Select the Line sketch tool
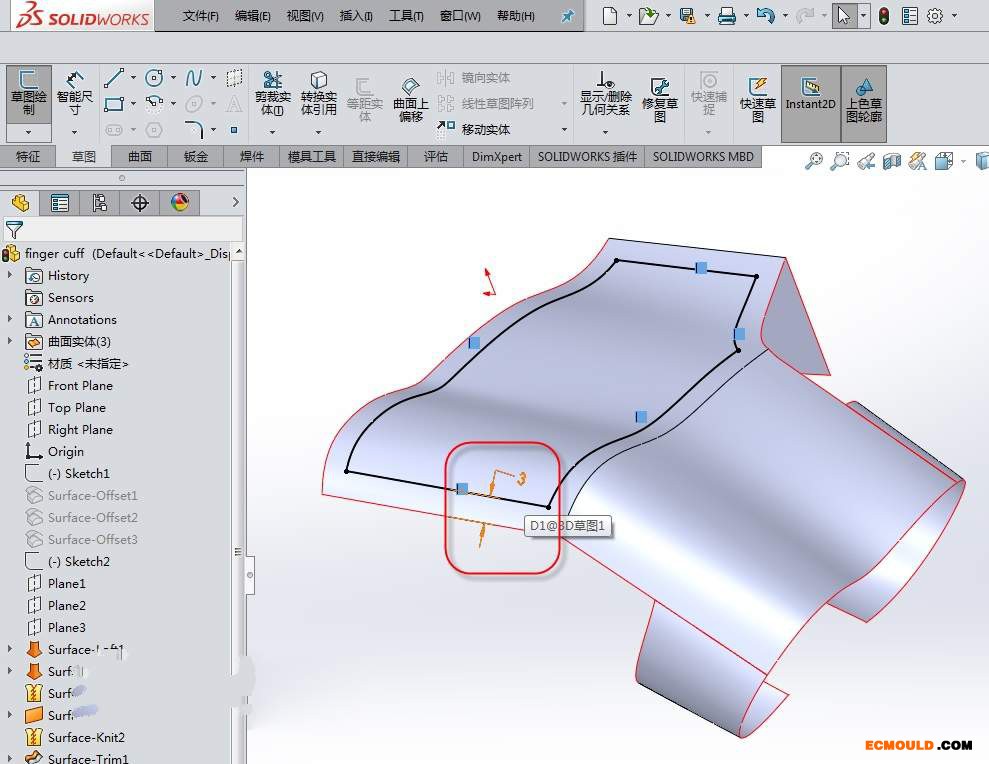This screenshot has width=989, height=764. coord(114,78)
